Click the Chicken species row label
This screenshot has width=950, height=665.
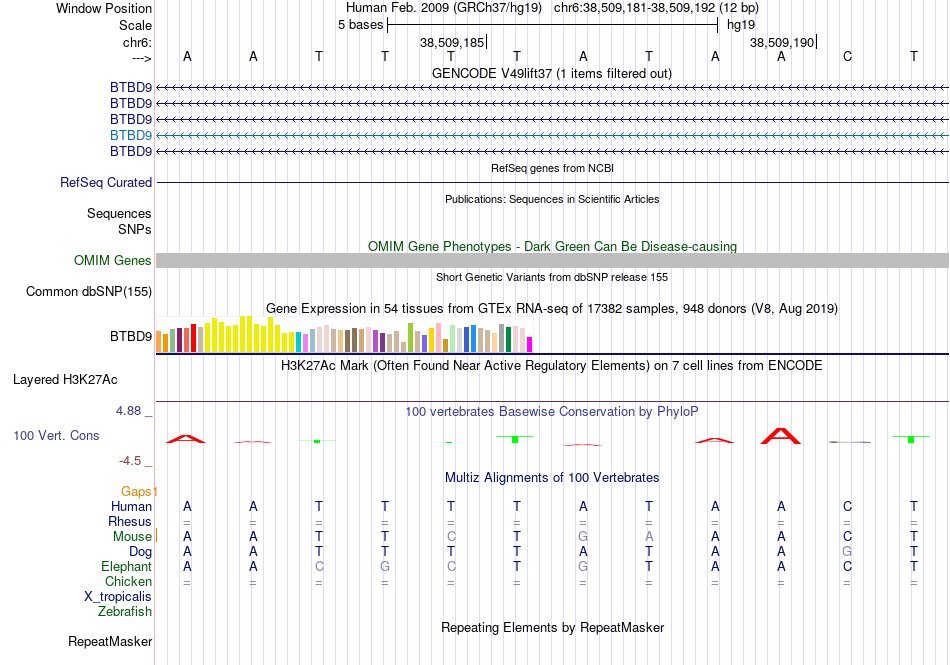[128, 581]
